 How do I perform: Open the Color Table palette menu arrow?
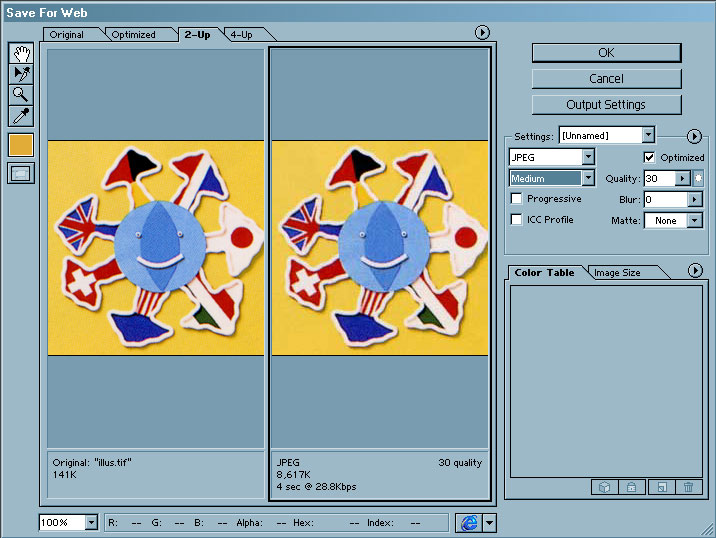point(695,270)
